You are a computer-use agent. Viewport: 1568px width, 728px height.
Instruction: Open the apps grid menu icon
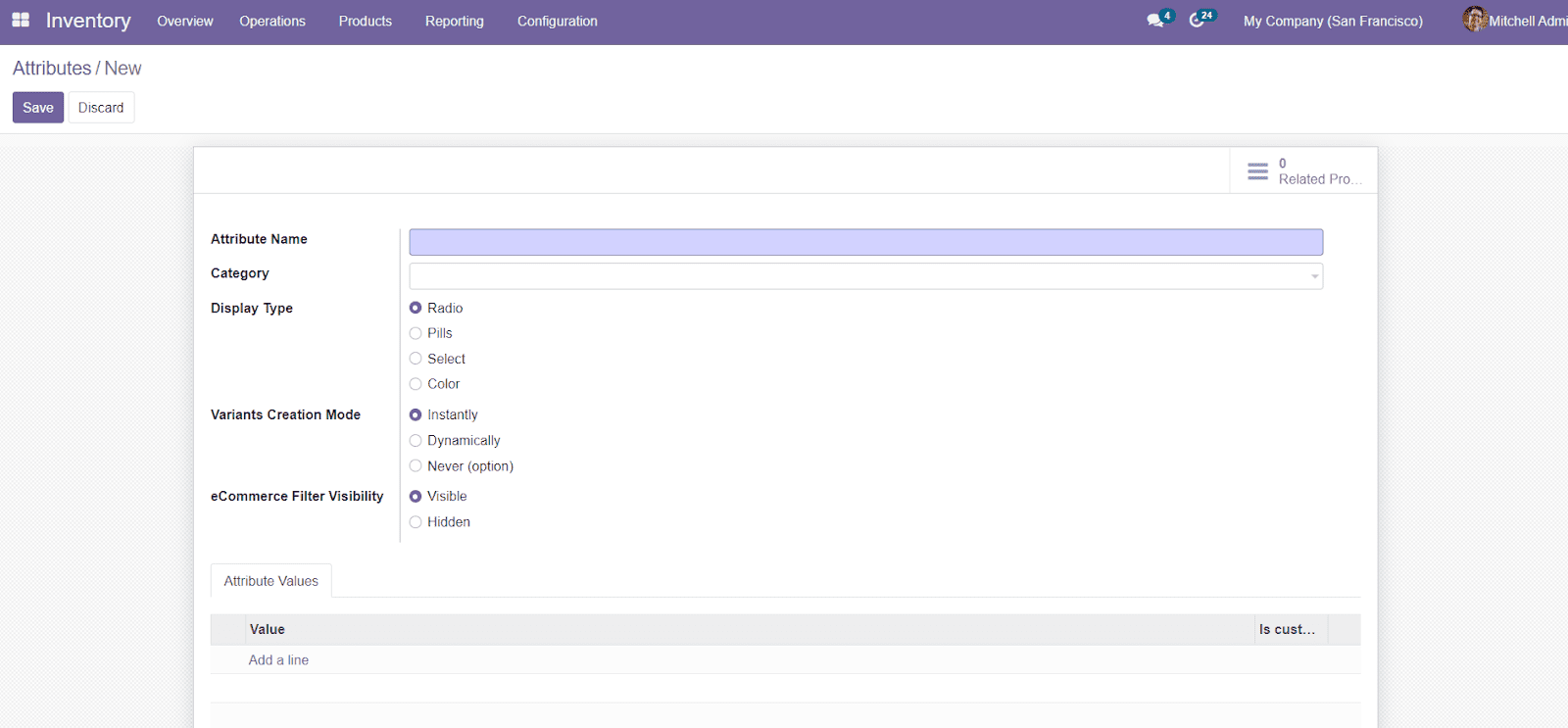click(x=21, y=21)
